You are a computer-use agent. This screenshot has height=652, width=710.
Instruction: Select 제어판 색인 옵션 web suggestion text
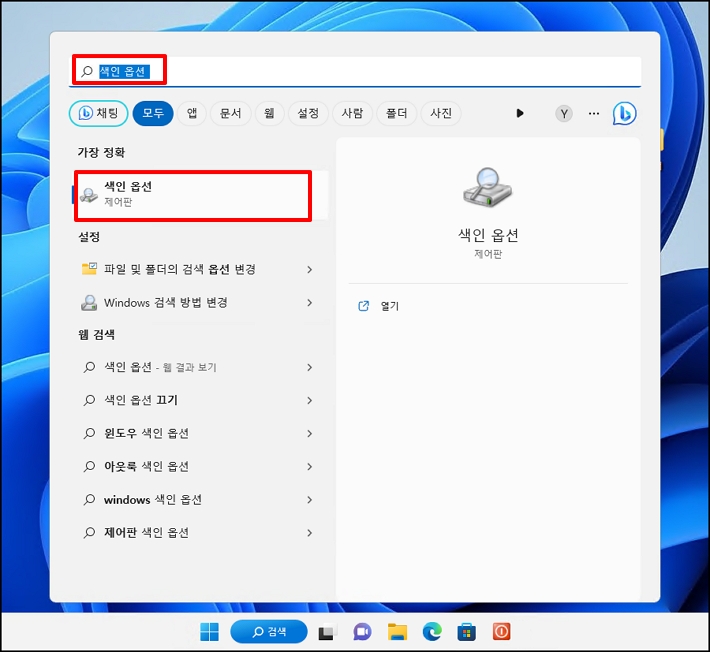pyautogui.click(x=146, y=533)
